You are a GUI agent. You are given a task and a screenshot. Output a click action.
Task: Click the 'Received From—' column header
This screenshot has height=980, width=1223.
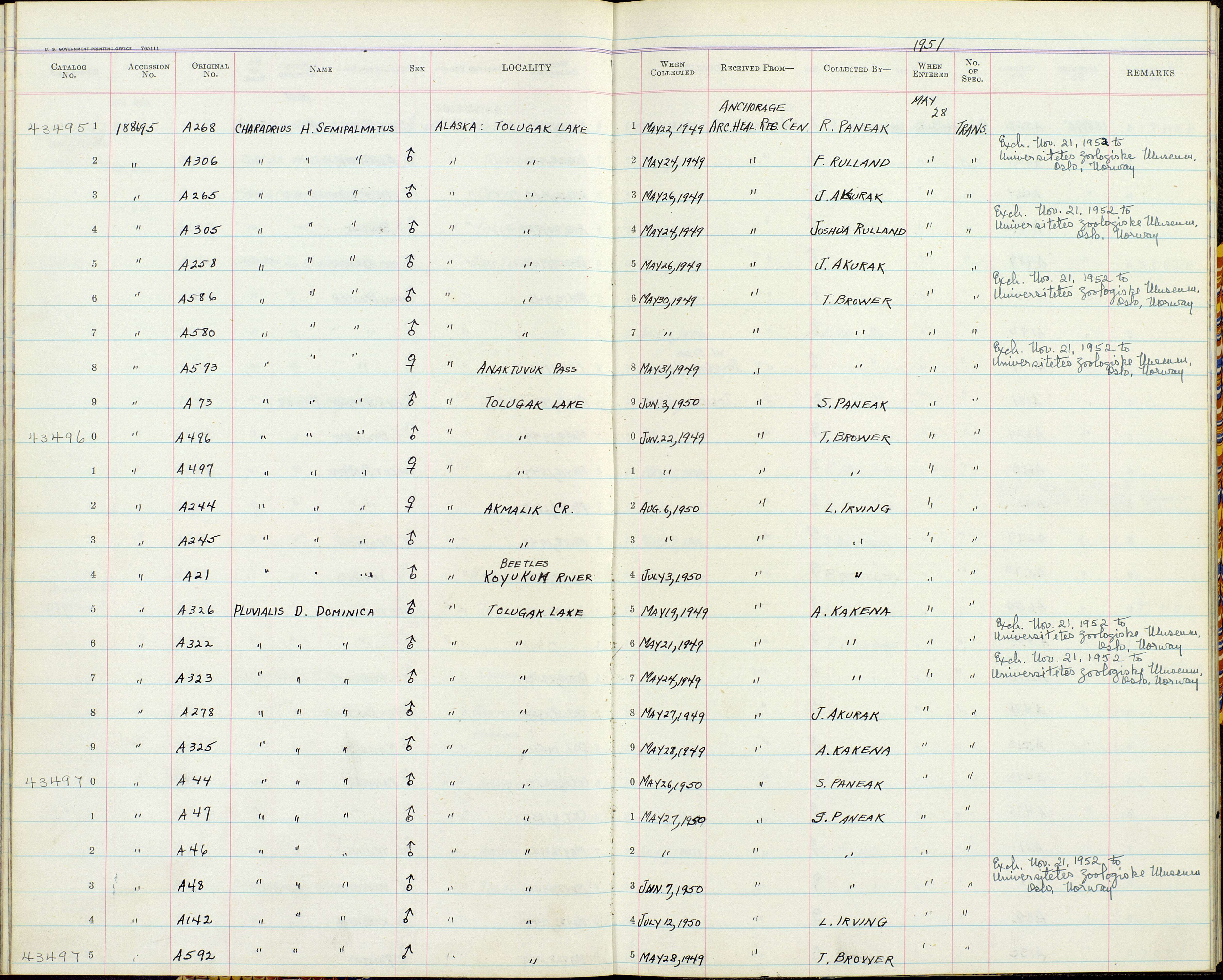[x=757, y=68]
